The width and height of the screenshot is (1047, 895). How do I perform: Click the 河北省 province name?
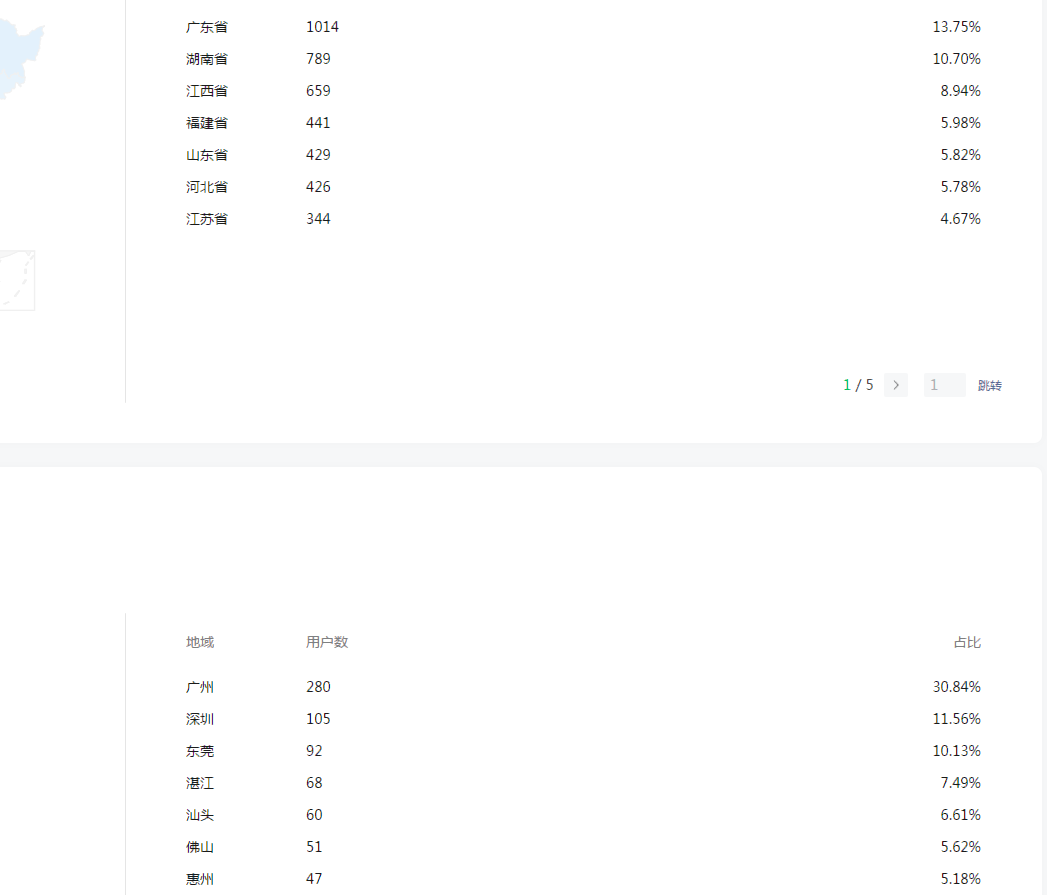(207, 187)
